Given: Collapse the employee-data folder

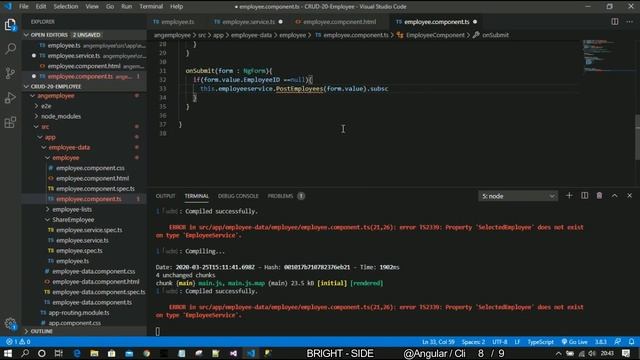Looking at the screenshot, I should coord(69,147).
